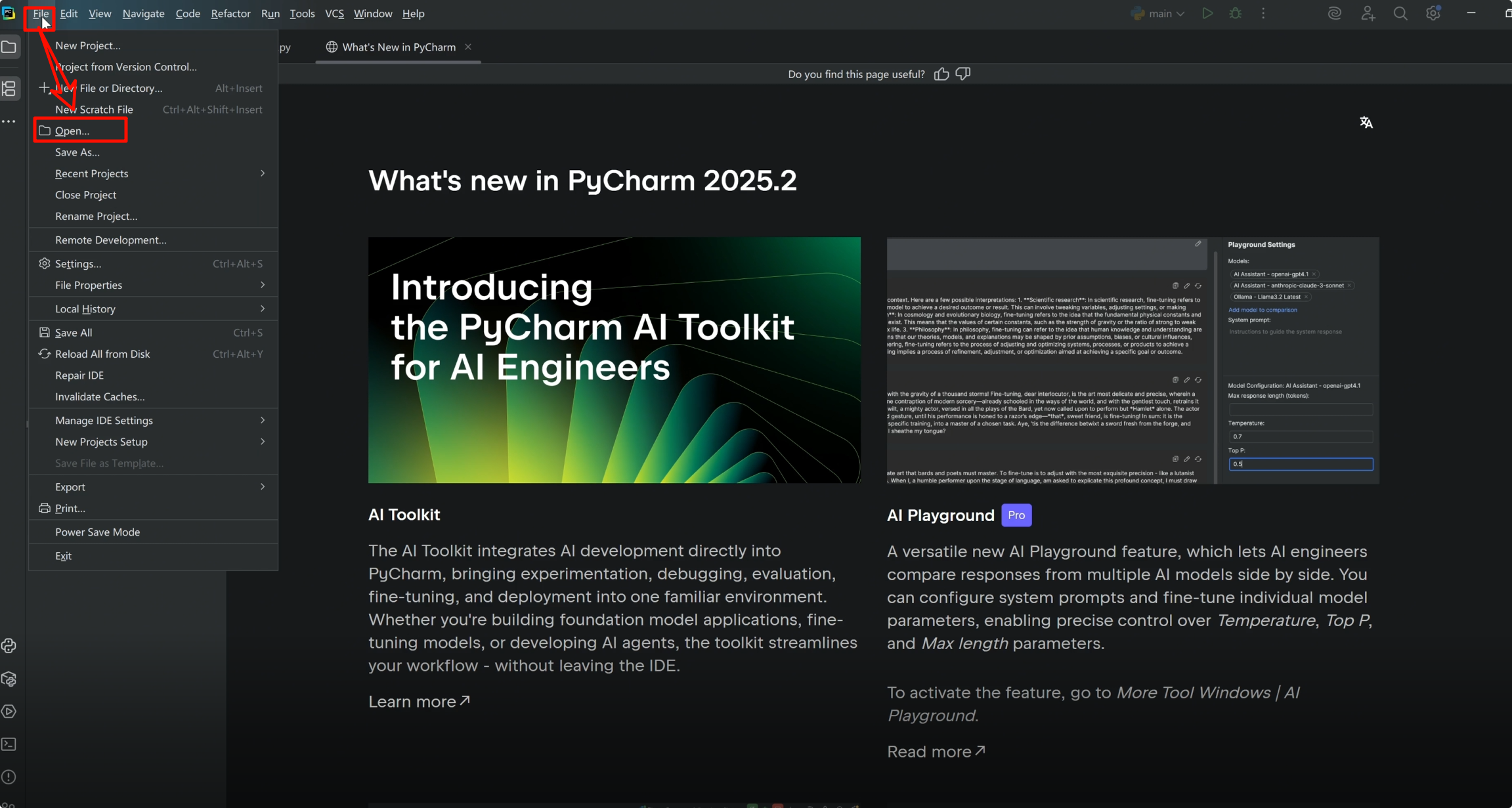Viewport: 1512px width, 808px height.
Task: Open the Refactor menu
Action: pos(230,14)
